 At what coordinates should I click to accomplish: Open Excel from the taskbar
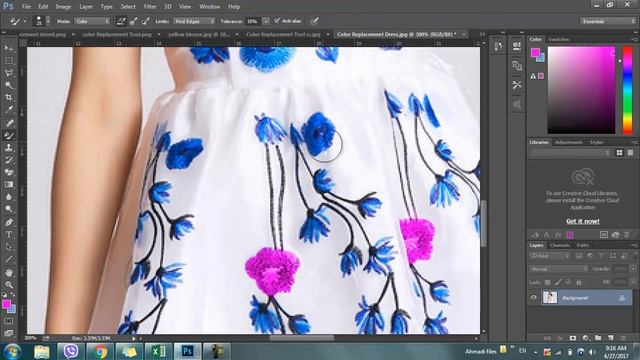(x=158, y=351)
